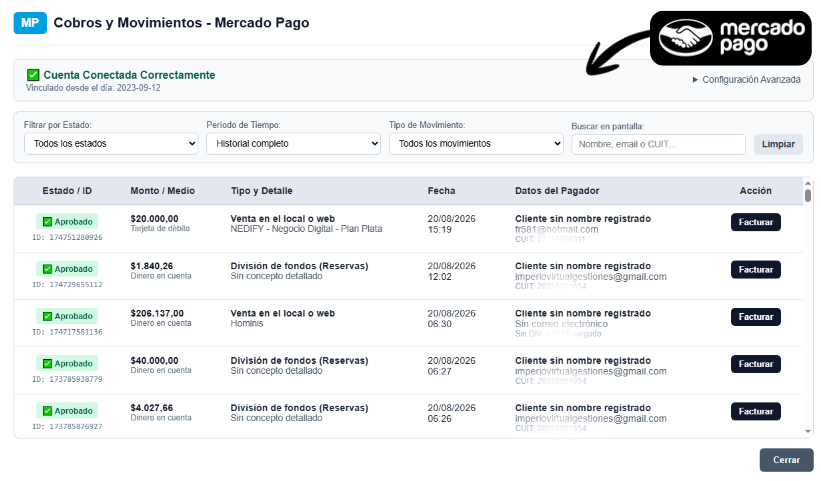Click the table scrollbar down arrow
Viewport: 821px width, 481px height.
(x=808, y=432)
